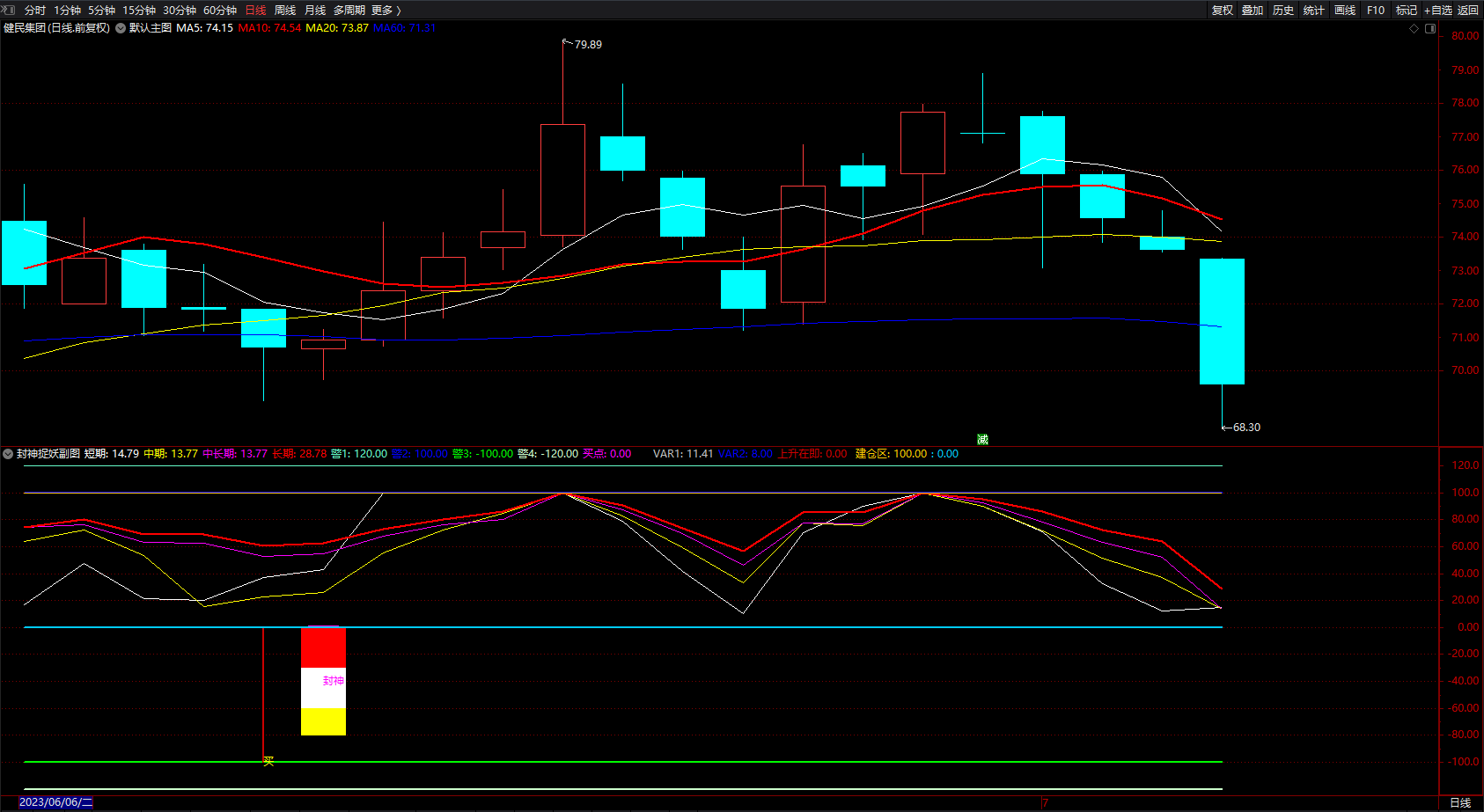Click the 减 reduce signal marker
The width and height of the screenshot is (1484, 812).
pos(982,439)
